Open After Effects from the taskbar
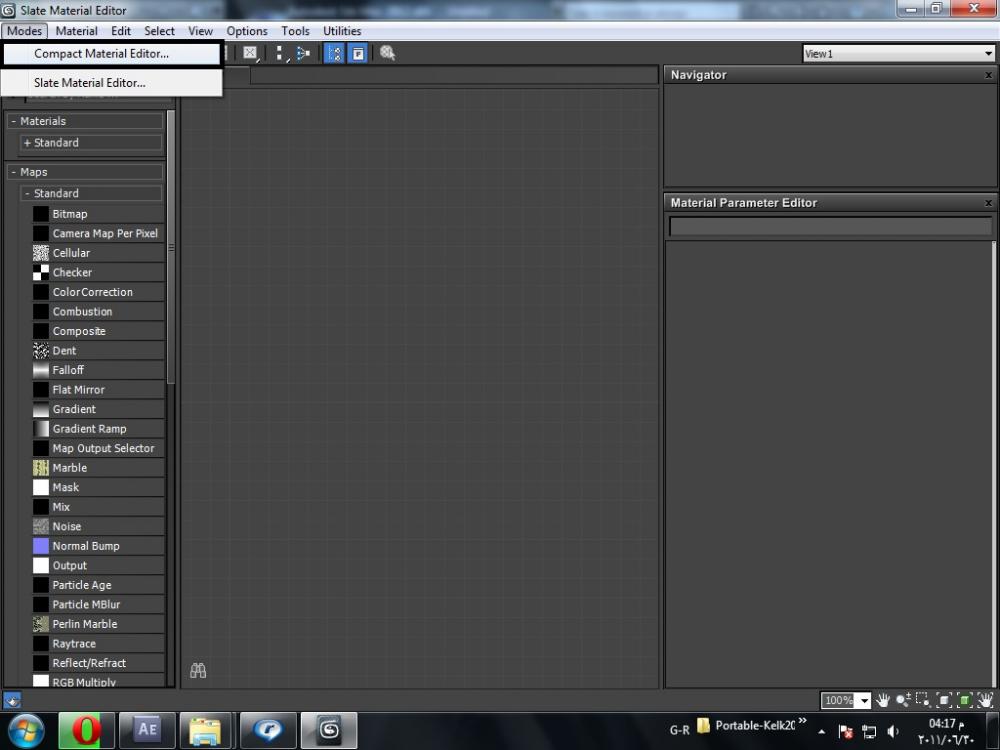 pyautogui.click(x=147, y=730)
